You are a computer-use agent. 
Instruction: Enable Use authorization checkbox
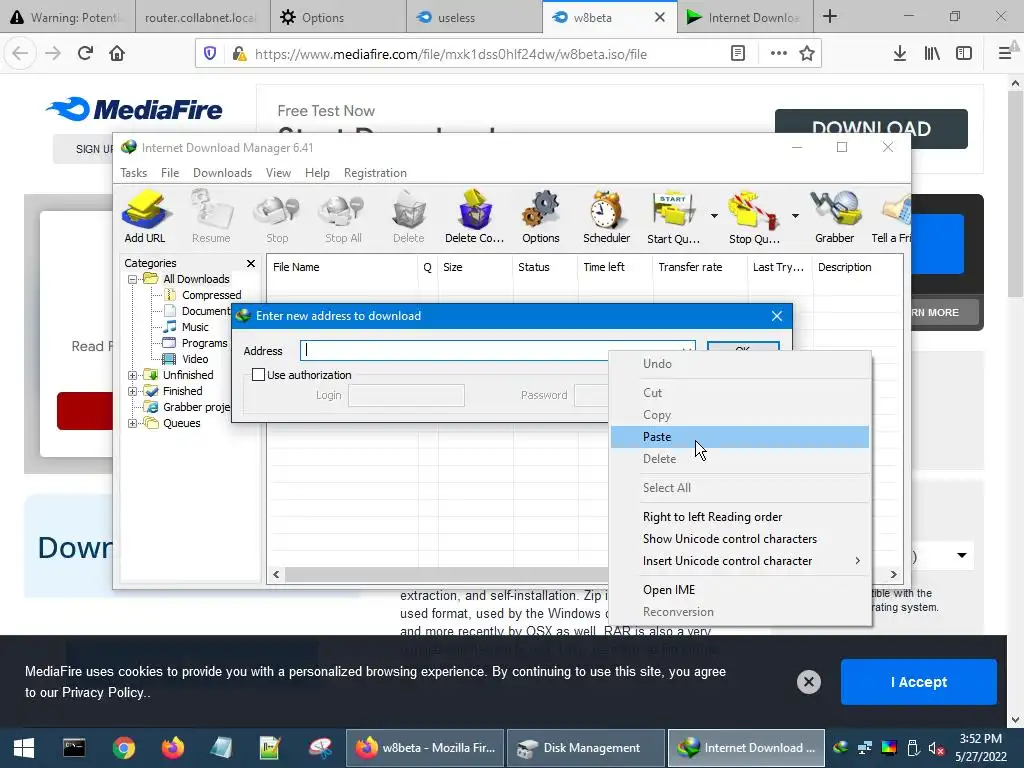tap(259, 375)
